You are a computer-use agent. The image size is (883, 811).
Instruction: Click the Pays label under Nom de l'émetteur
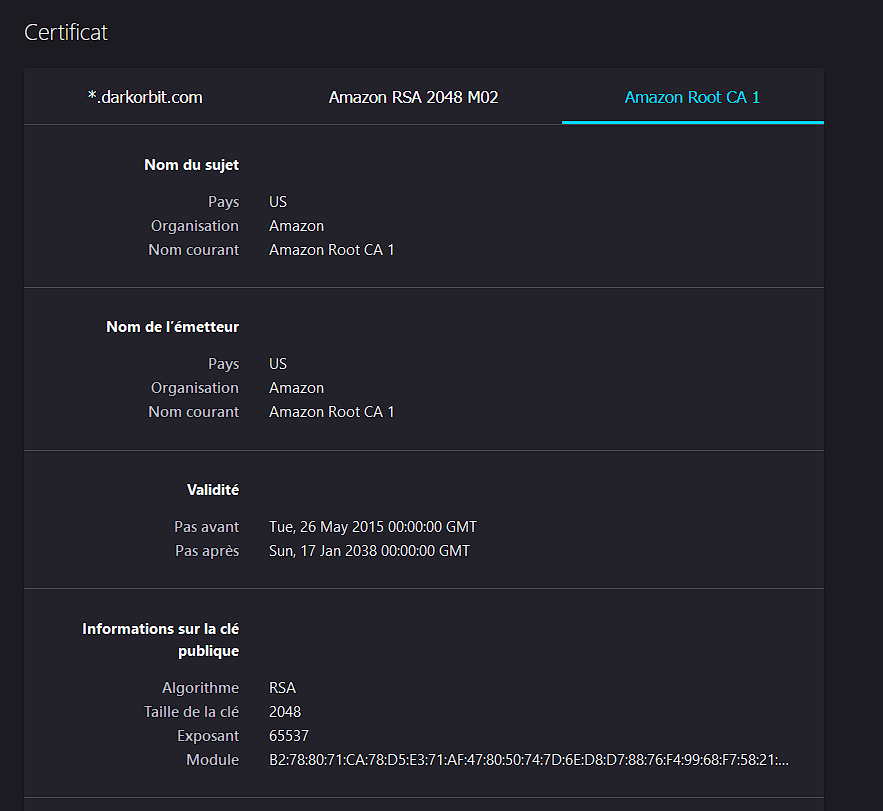pos(224,364)
